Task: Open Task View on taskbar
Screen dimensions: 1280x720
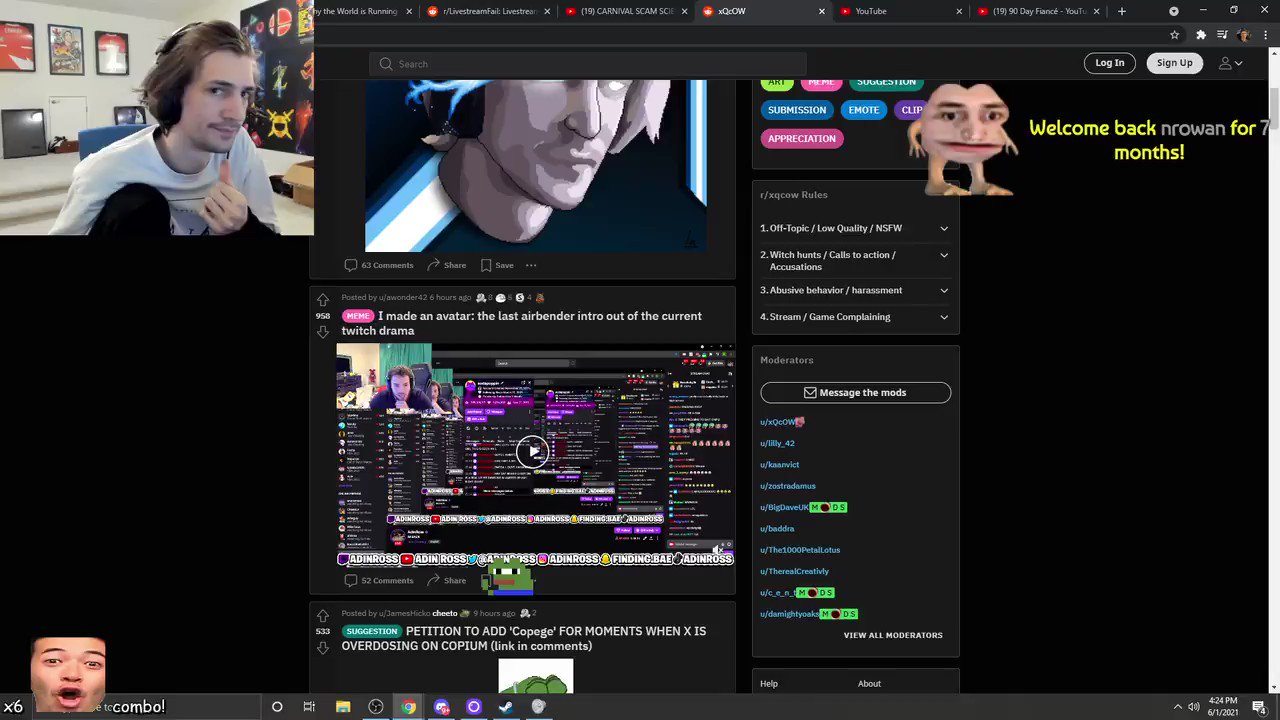Action: [x=309, y=707]
